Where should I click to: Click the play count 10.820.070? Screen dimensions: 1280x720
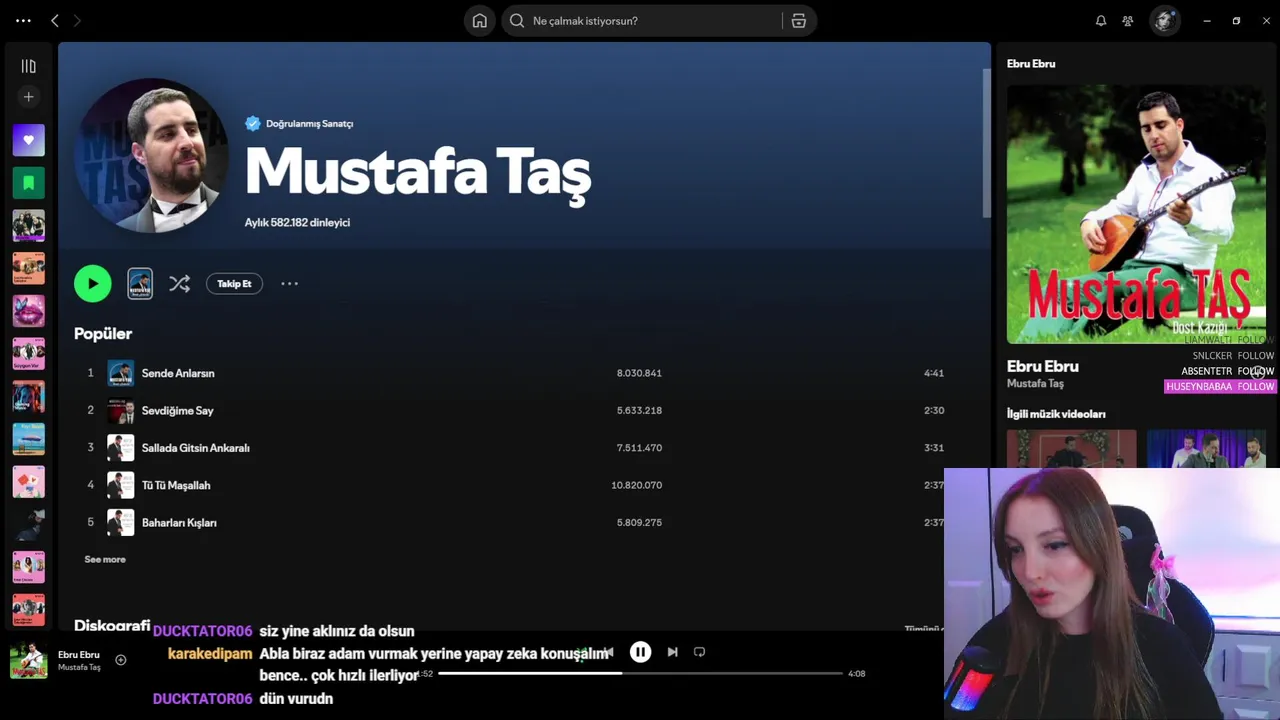pyautogui.click(x=636, y=485)
